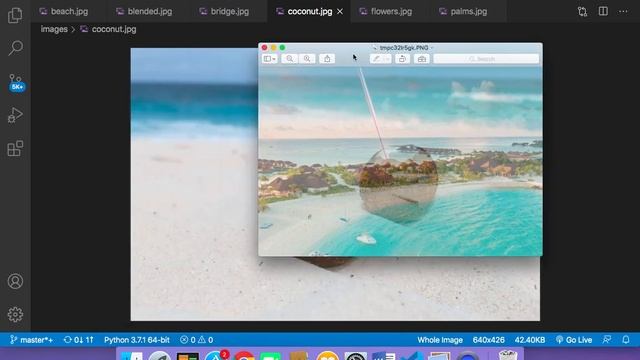This screenshot has height=360, width=640.
Task: Open the App Store icon in Dock
Action: (x=216, y=355)
